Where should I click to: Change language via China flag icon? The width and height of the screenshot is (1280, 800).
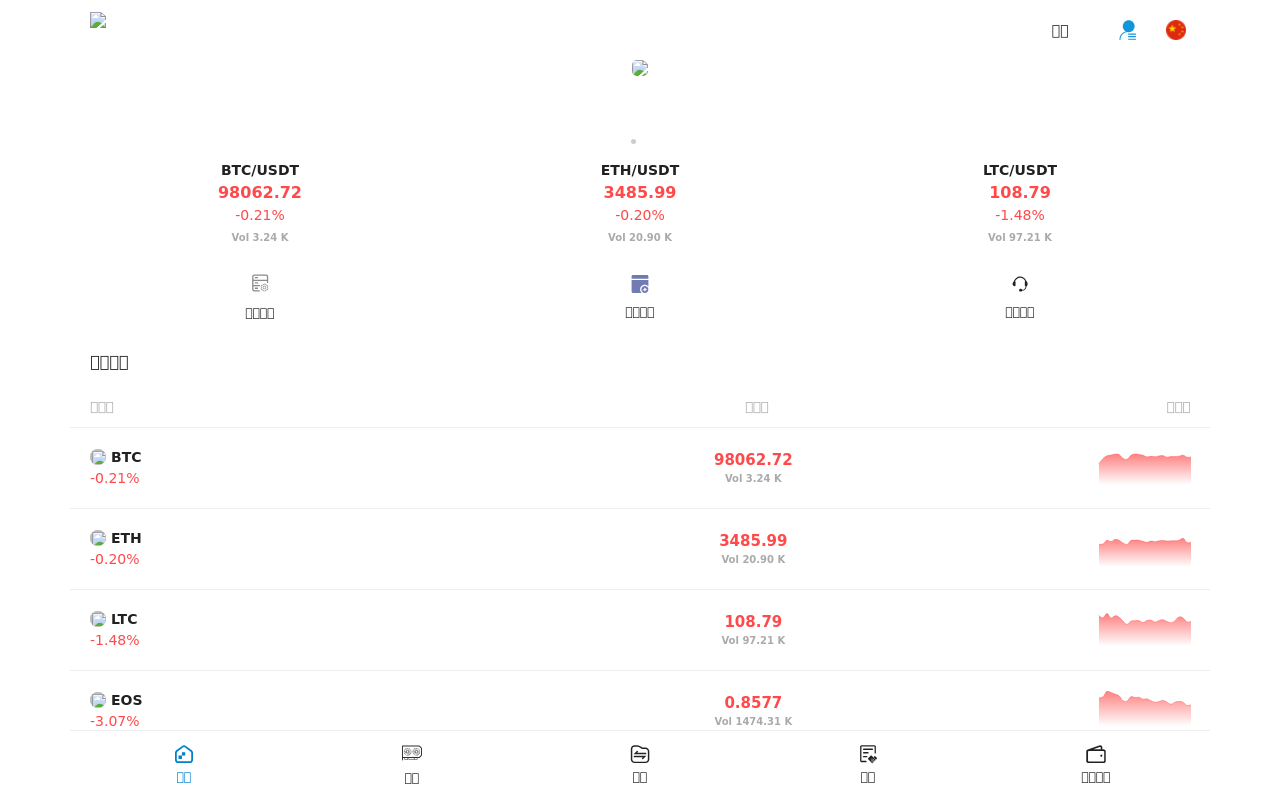[1176, 30]
